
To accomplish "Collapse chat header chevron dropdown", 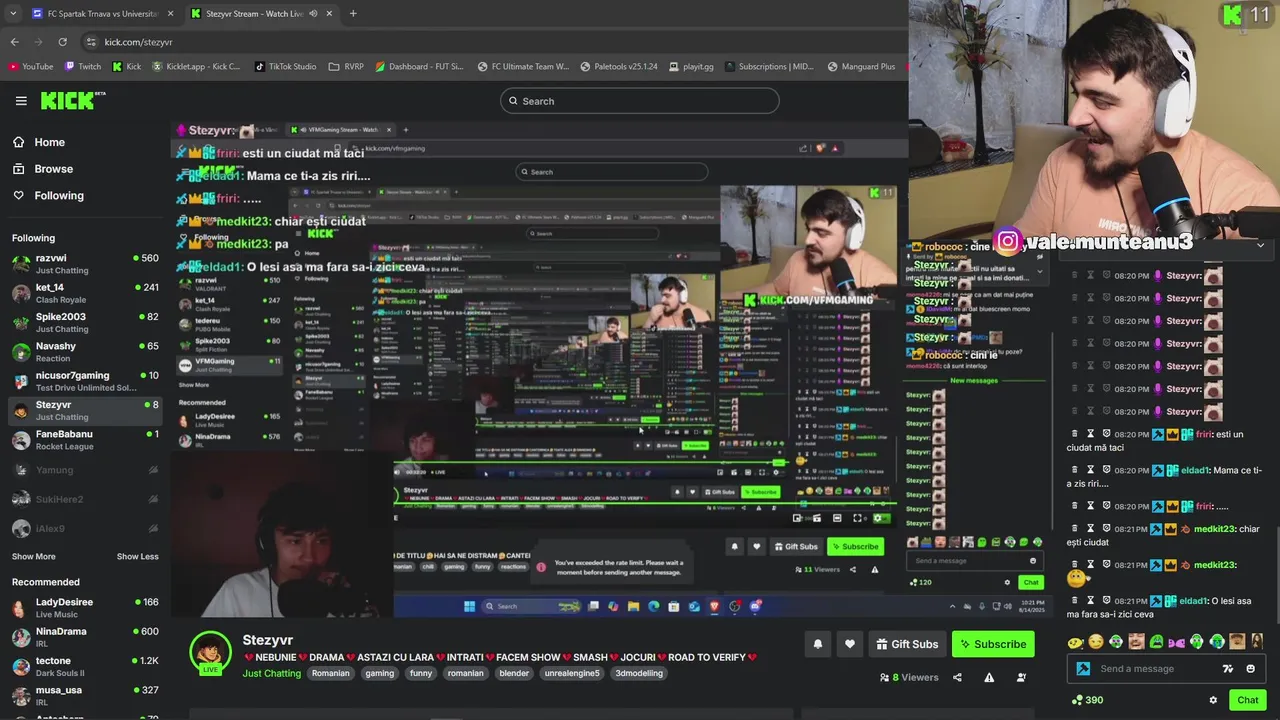I will 1260,245.
